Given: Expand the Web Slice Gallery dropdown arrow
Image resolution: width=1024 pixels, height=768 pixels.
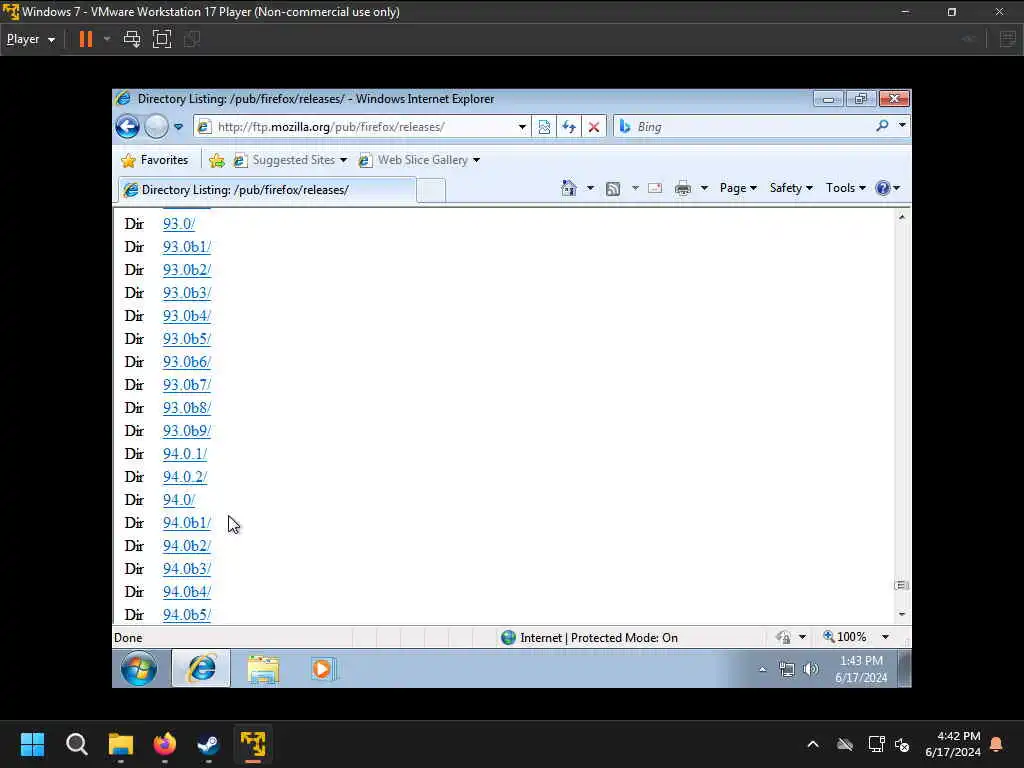Looking at the screenshot, I should point(476,160).
